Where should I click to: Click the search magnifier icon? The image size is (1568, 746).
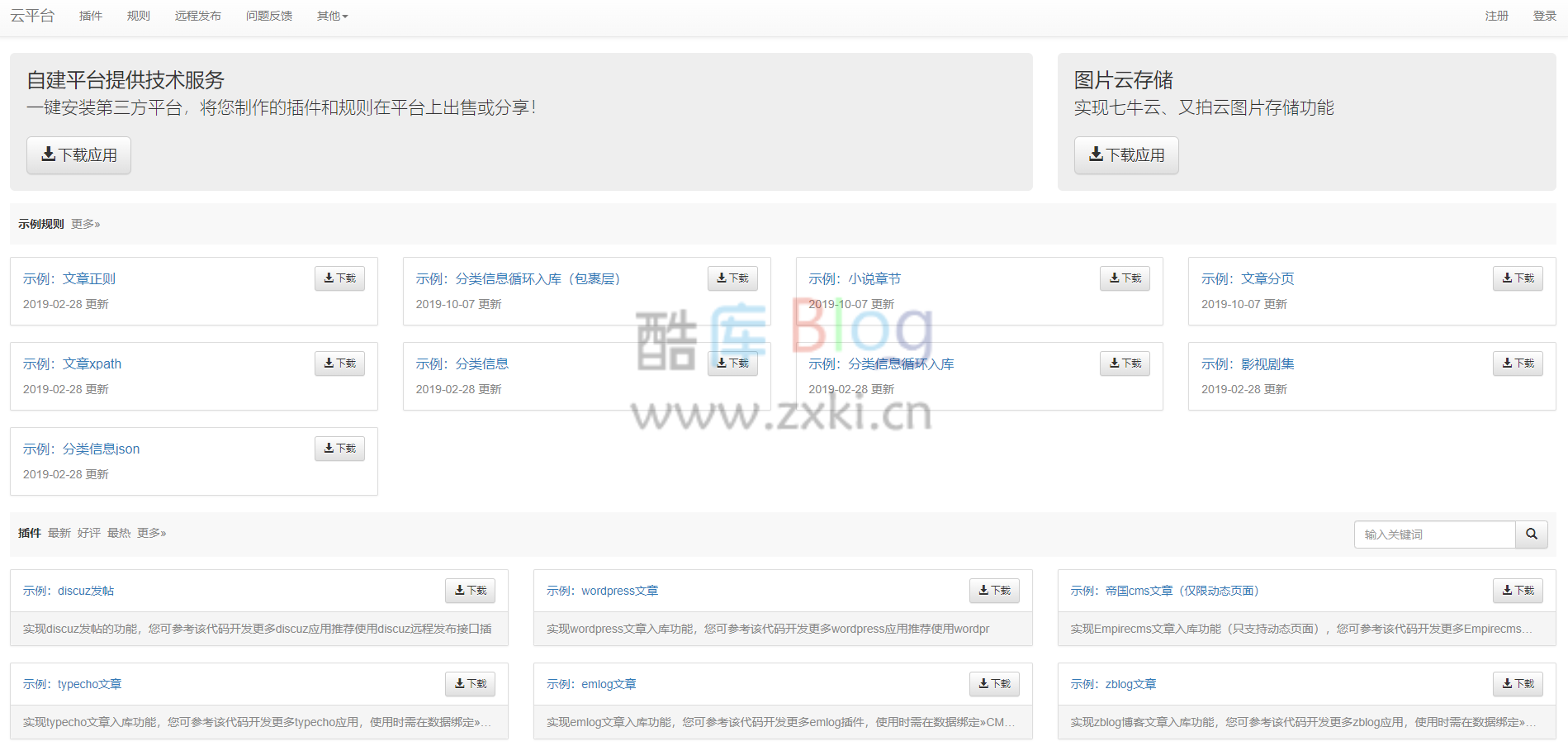click(x=1532, y=535)
